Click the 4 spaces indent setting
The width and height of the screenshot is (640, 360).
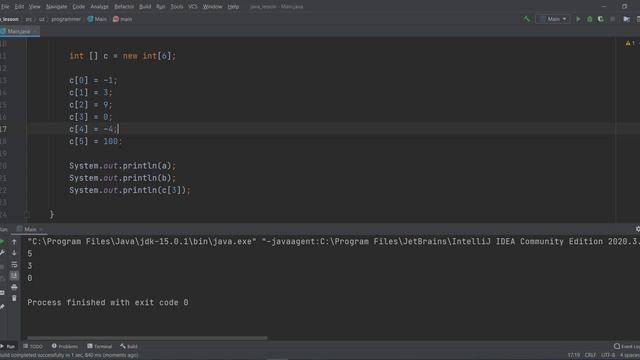coord(630,355)
